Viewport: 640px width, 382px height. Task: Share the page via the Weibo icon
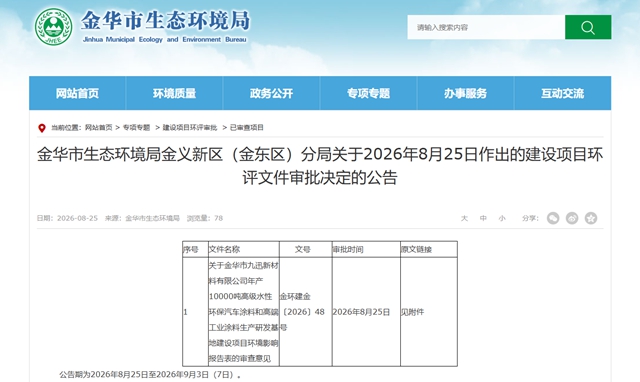click(572, 218)
